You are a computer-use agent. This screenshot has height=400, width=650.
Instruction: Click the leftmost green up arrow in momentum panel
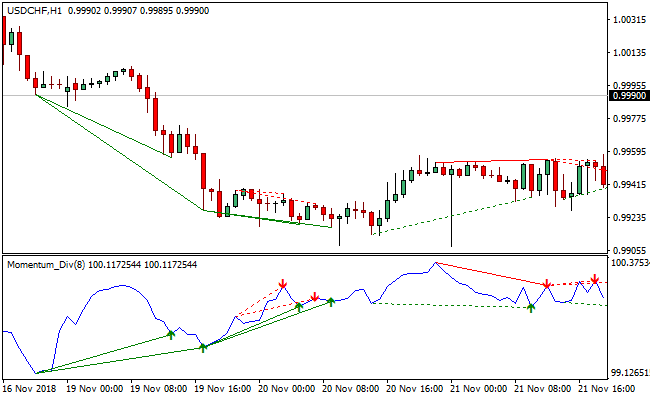point(171,335)
